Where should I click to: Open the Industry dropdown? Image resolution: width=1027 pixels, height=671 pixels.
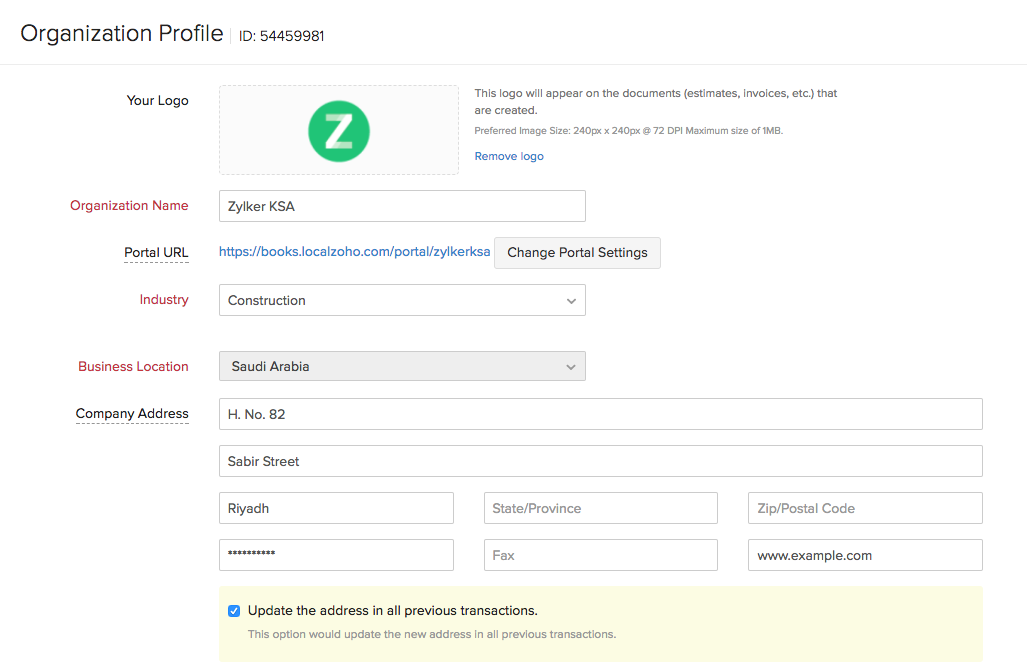pyautogui.click(x=401, y=300)
